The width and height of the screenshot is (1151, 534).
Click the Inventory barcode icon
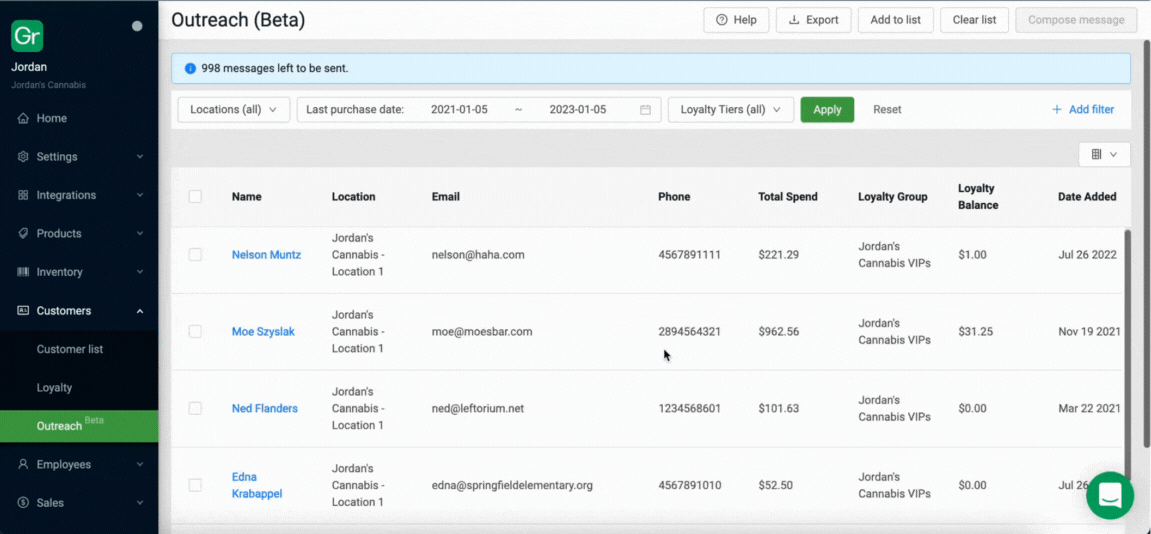[23, 272]
